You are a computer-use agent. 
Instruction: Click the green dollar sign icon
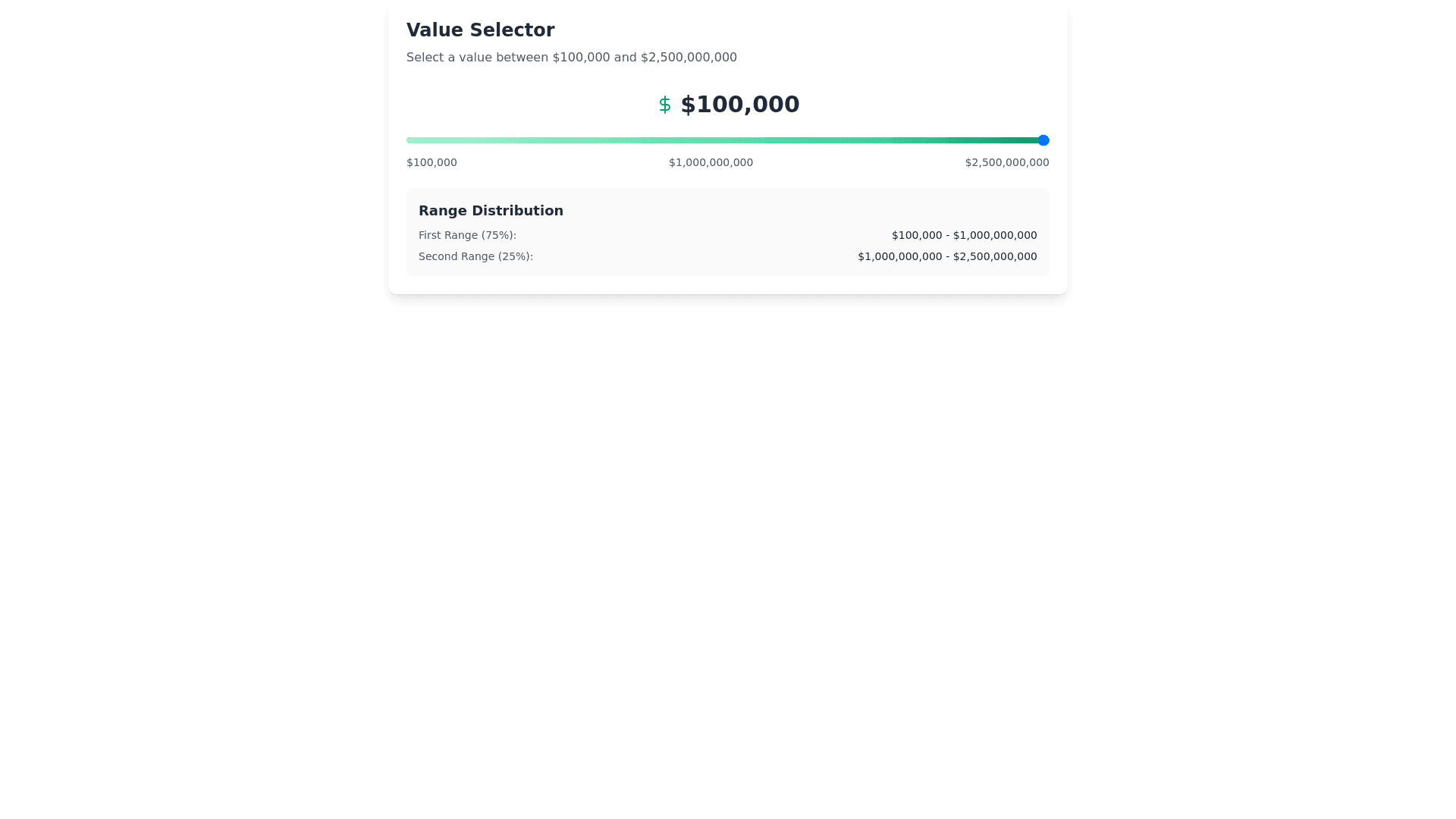tap(664, 105)
